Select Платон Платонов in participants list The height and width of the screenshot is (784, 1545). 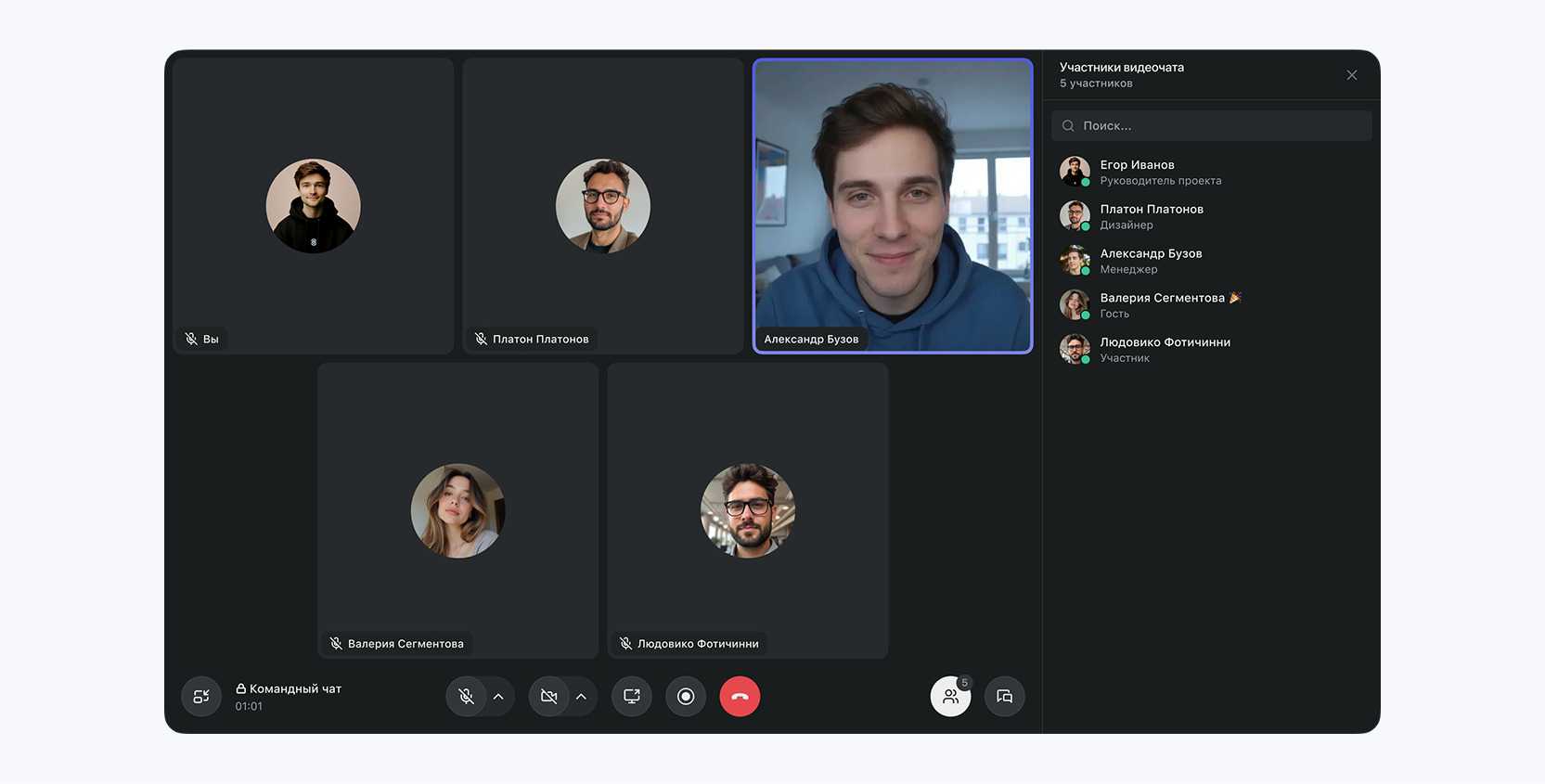(1152, 217)
